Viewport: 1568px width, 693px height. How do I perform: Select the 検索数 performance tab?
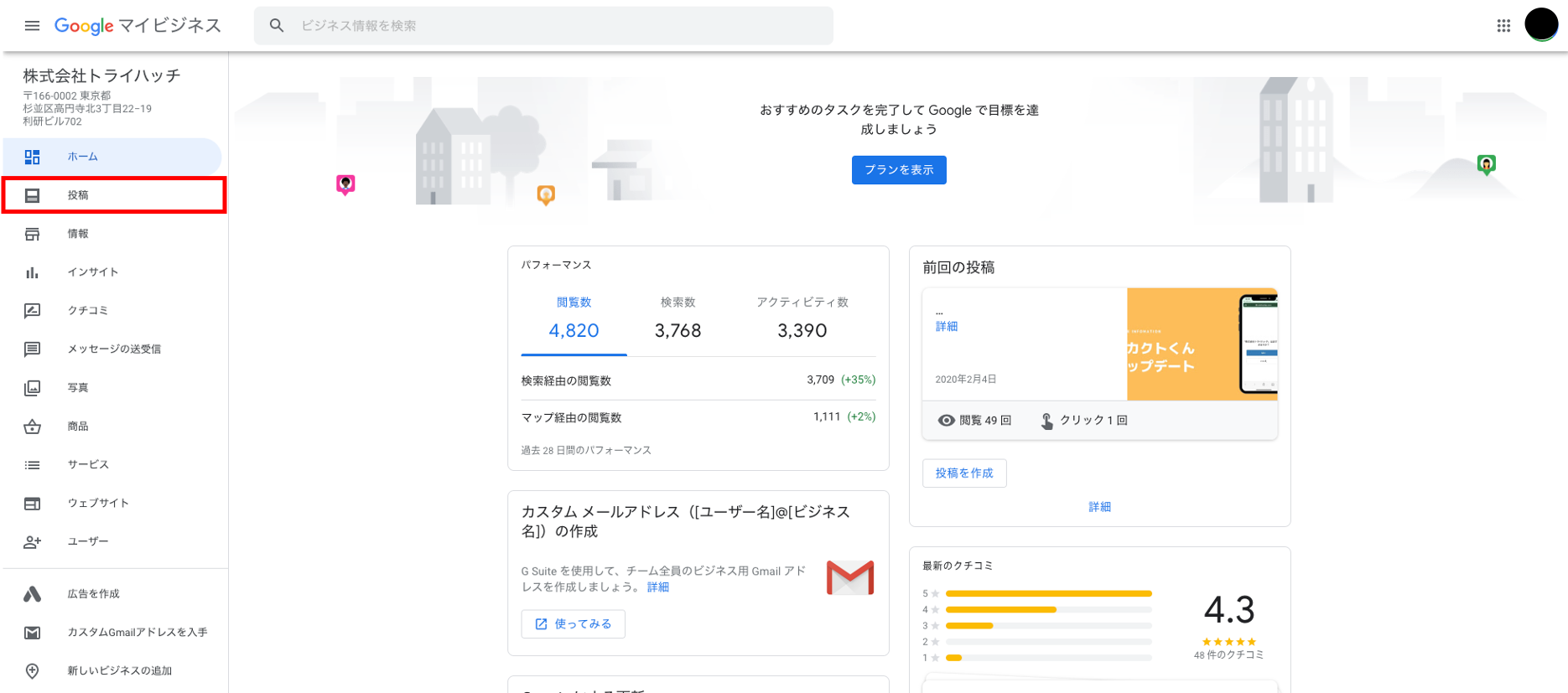[x=678, y=319]
